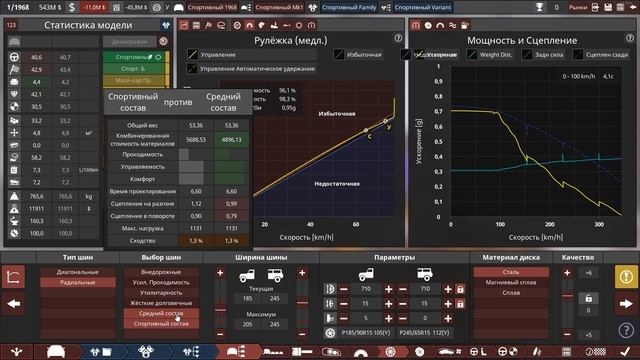Viewport: 640px width, 360px height.
Task: Increase front tire width with plus button
Action: tap(220, 273)
